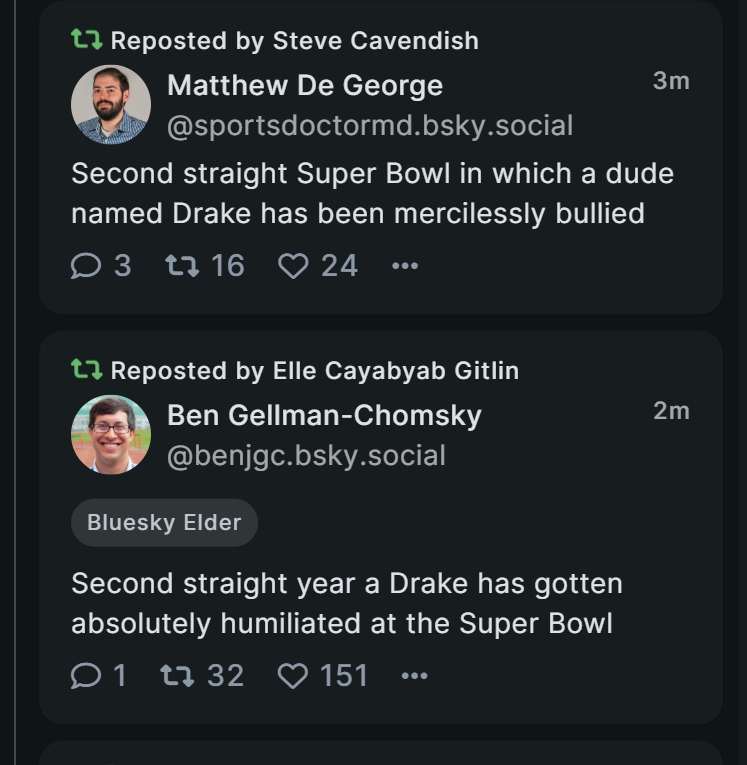Like Ben Gellman-Chomsky's post
Image resolution: width=747 pixels, height=765 pixels.
point(292,676)
